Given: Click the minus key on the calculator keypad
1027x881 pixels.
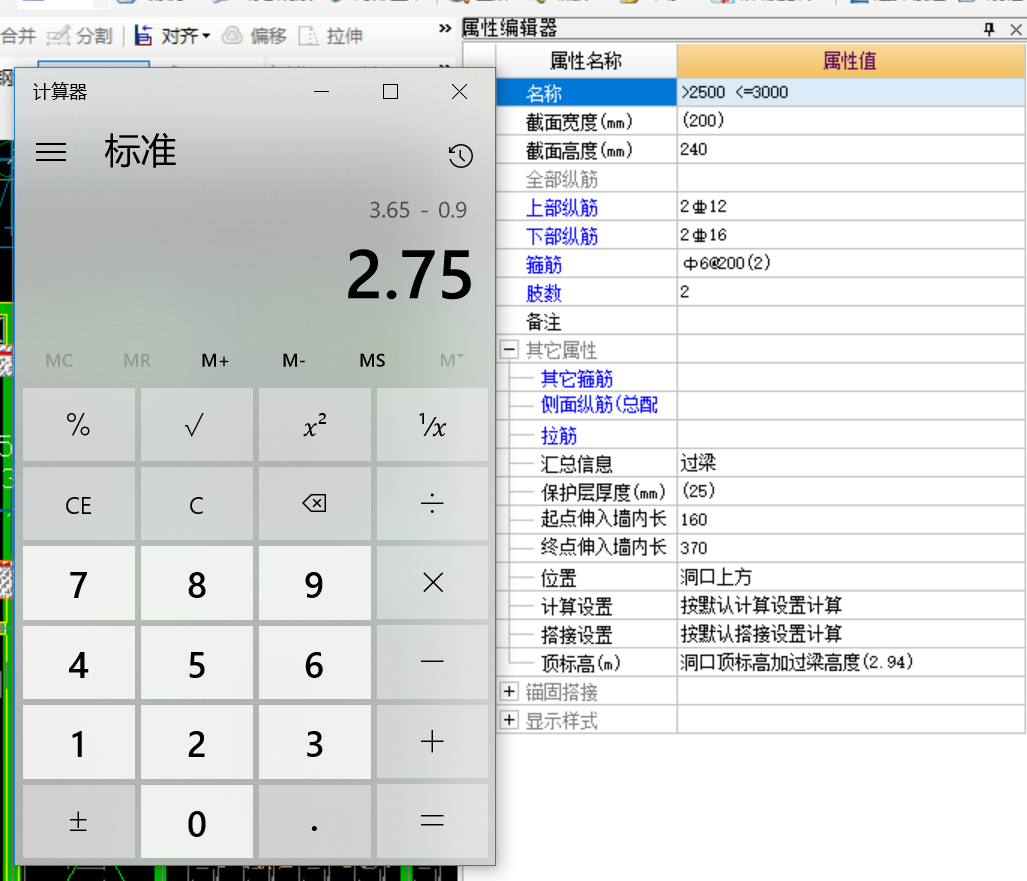Looking at the screenshot, I should (432, 662).
